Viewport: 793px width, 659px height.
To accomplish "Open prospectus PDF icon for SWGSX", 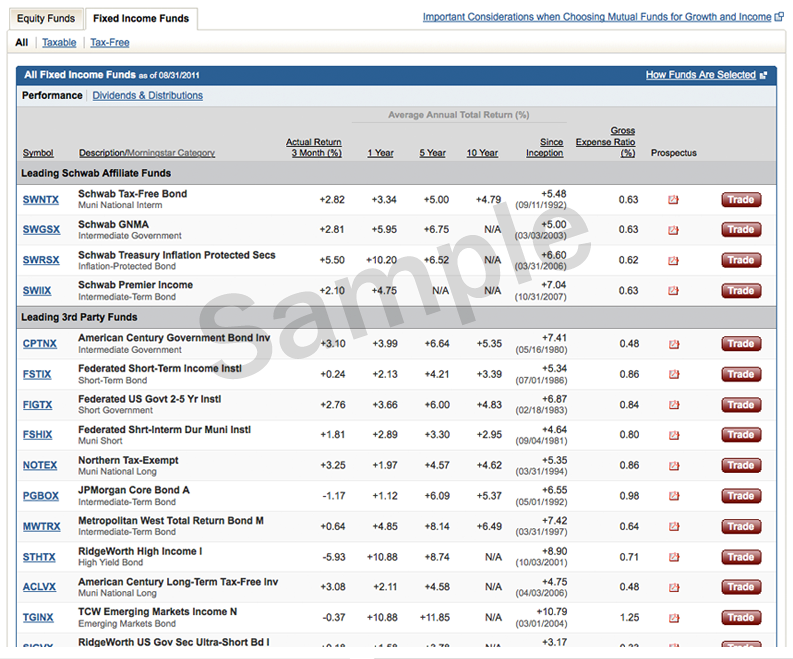I will (673, 230).
